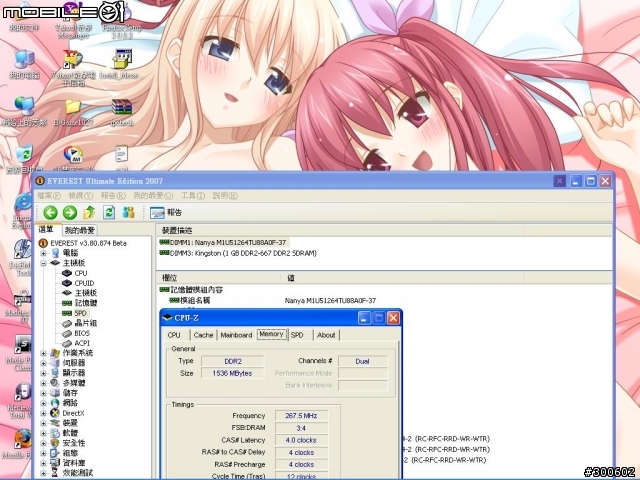Click the up-level arrow in EVEREST toolbar
The height and width of the screenshot is (480, 640).
click(89, 212)
